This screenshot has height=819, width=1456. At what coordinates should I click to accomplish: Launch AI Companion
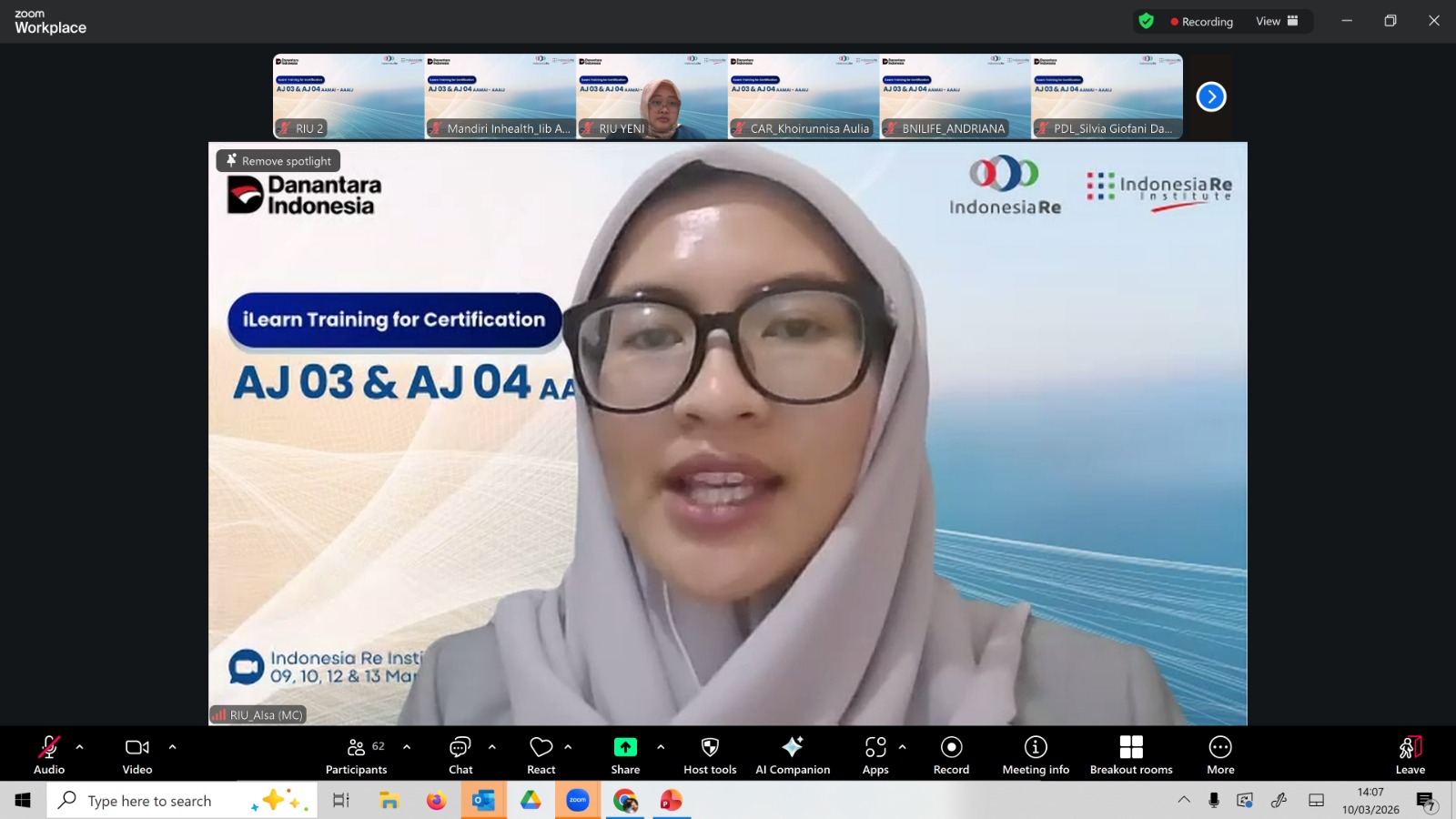click(793, 755)
